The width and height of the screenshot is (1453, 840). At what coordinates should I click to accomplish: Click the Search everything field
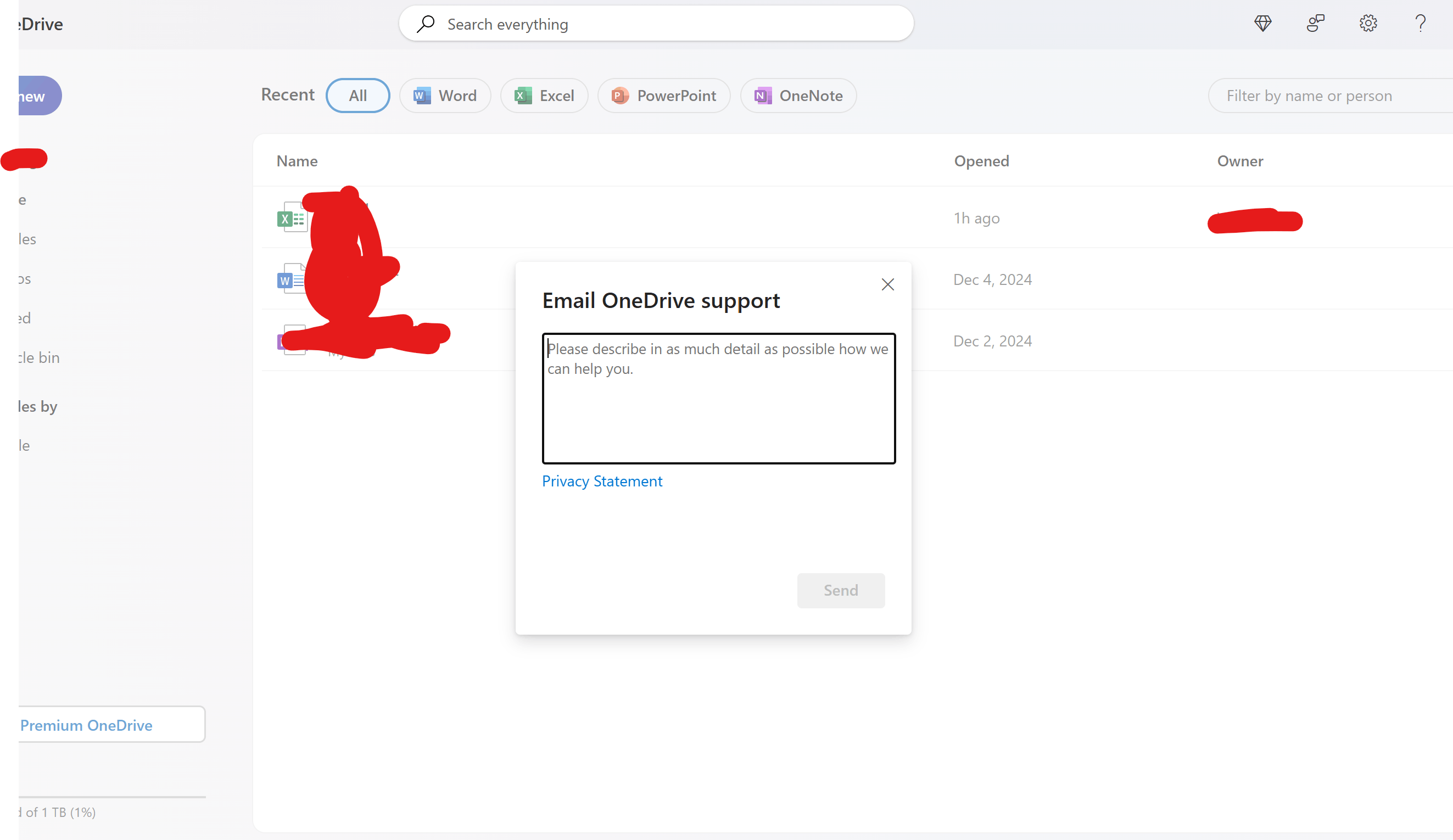coord(656,24)
